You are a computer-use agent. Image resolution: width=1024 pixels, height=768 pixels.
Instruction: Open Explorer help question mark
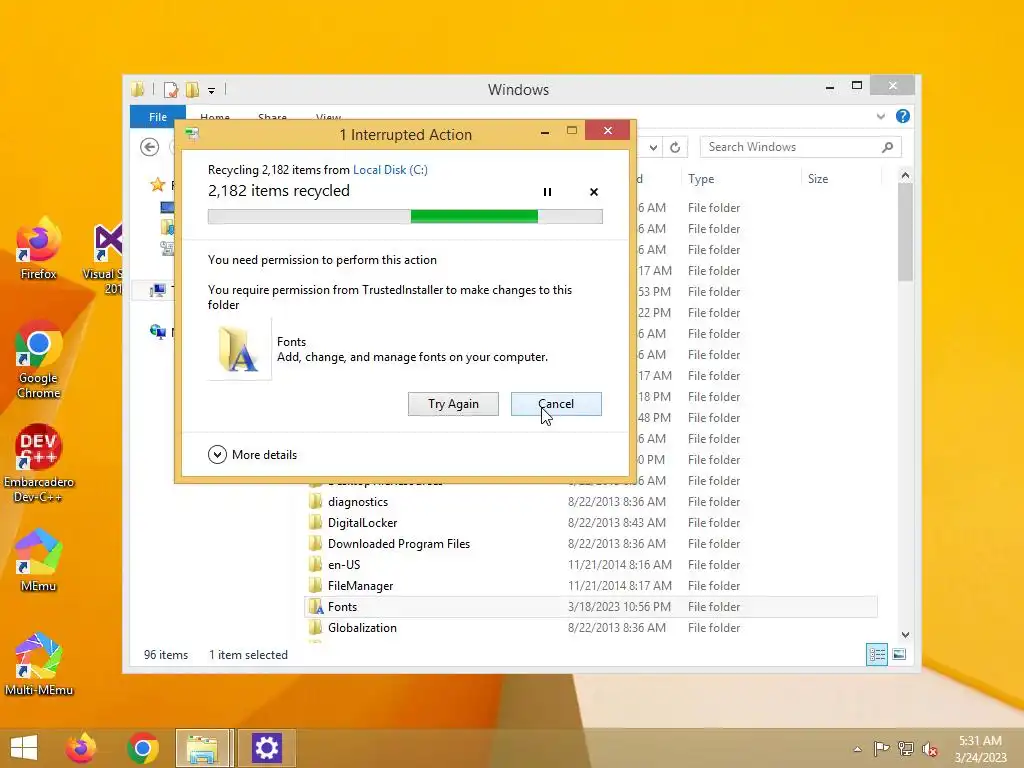903,116
